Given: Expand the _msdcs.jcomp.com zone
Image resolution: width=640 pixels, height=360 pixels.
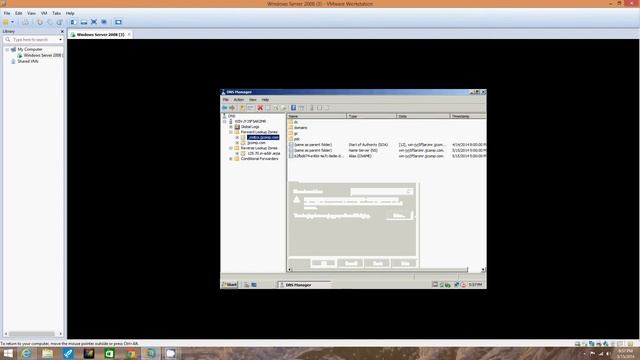Looking at the screenshot, I should pyautogui.click(x=237, y=138).
